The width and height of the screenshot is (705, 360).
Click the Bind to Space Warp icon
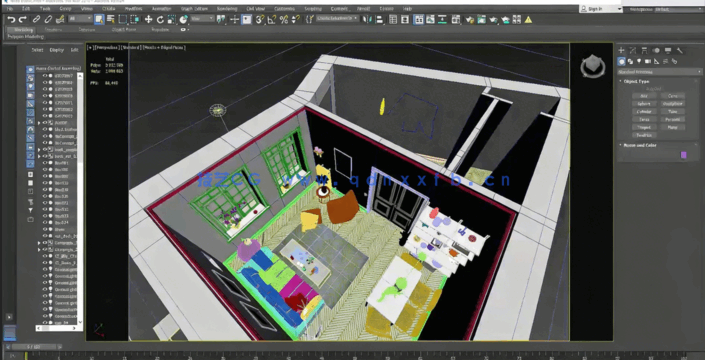[x=60, y=19]
